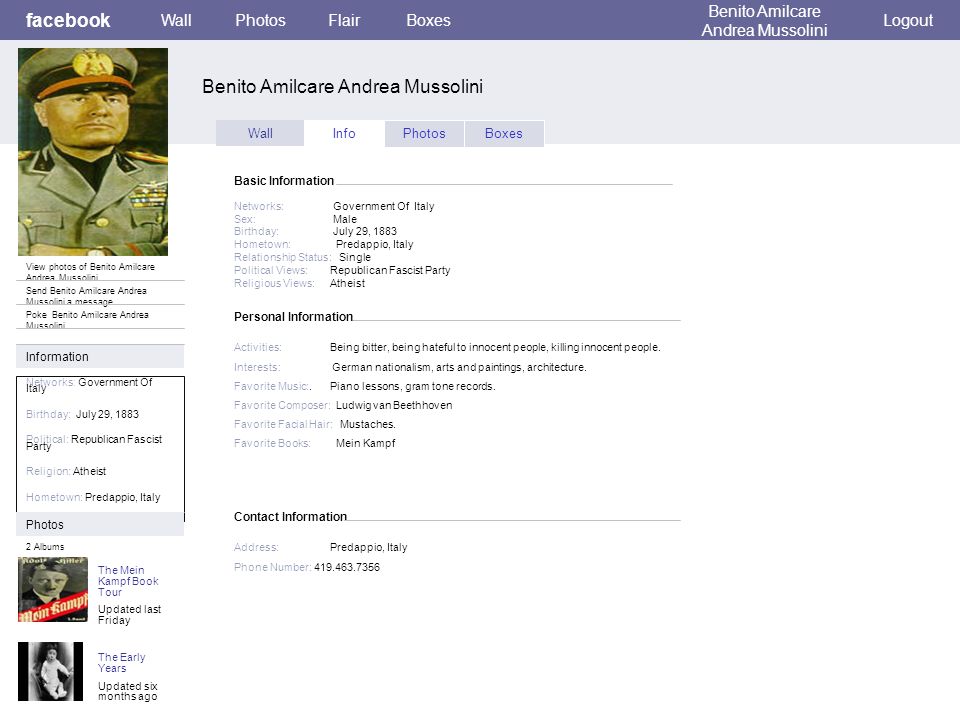Click the Send a message link

[86, 296]
